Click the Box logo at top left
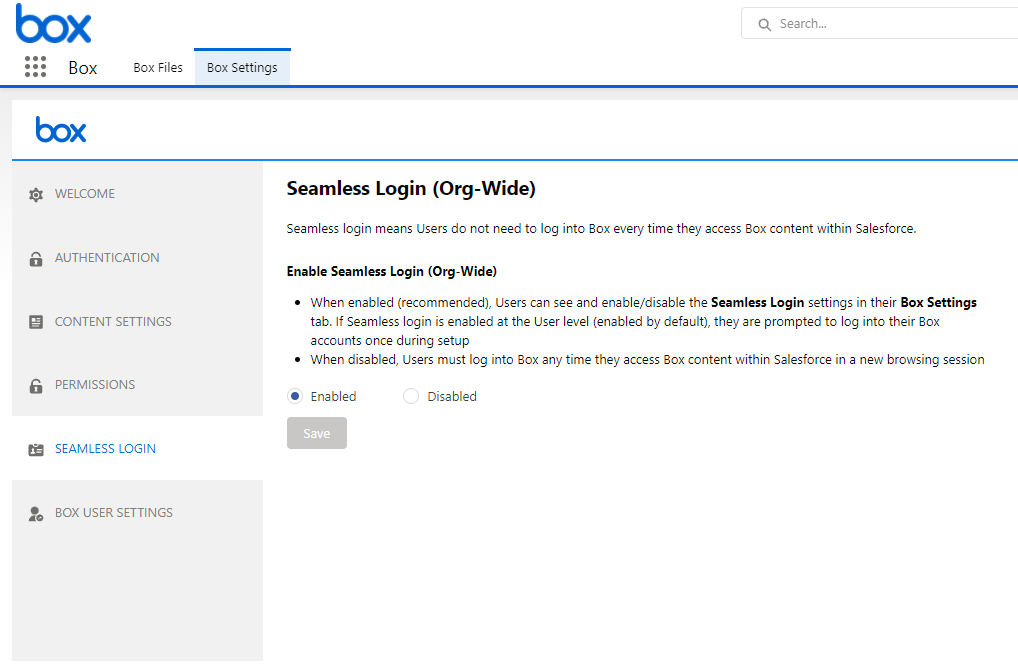 [x=53, y=24]
